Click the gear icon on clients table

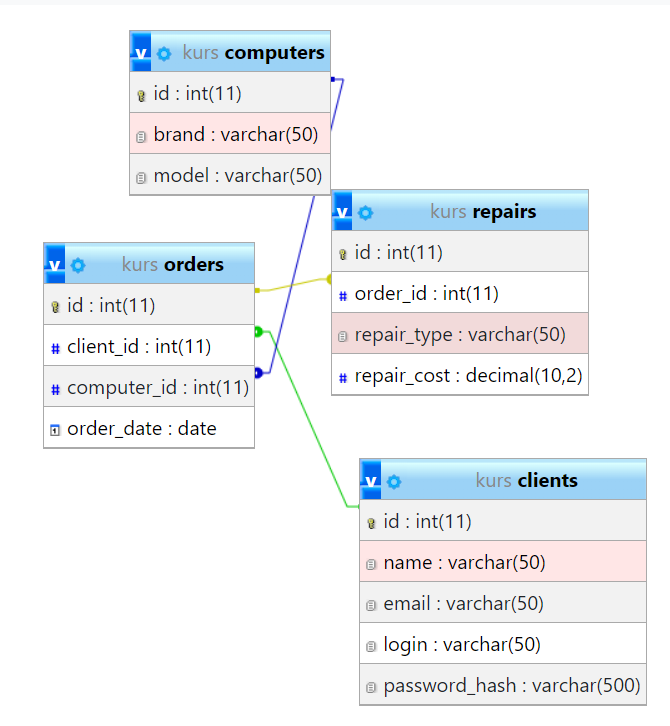[x=394, y=481]
